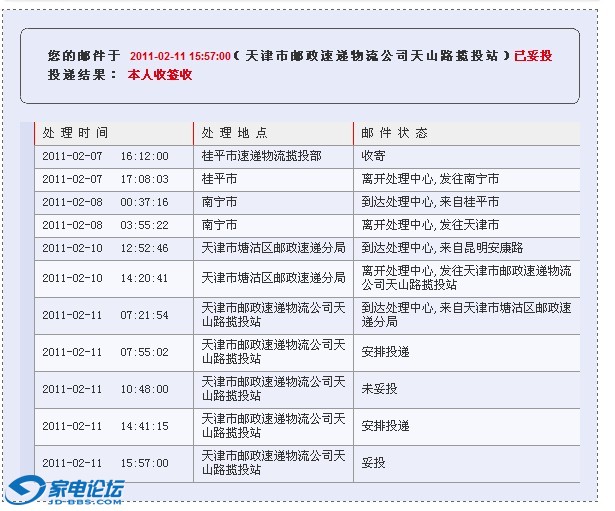Image resolution: width=615 pixels, height=511 pixels.
Task: Click the status '离开处理中心, 发往天津市邮政速递物流公司天山路揽投站'
Action: (x=466, y=278)
